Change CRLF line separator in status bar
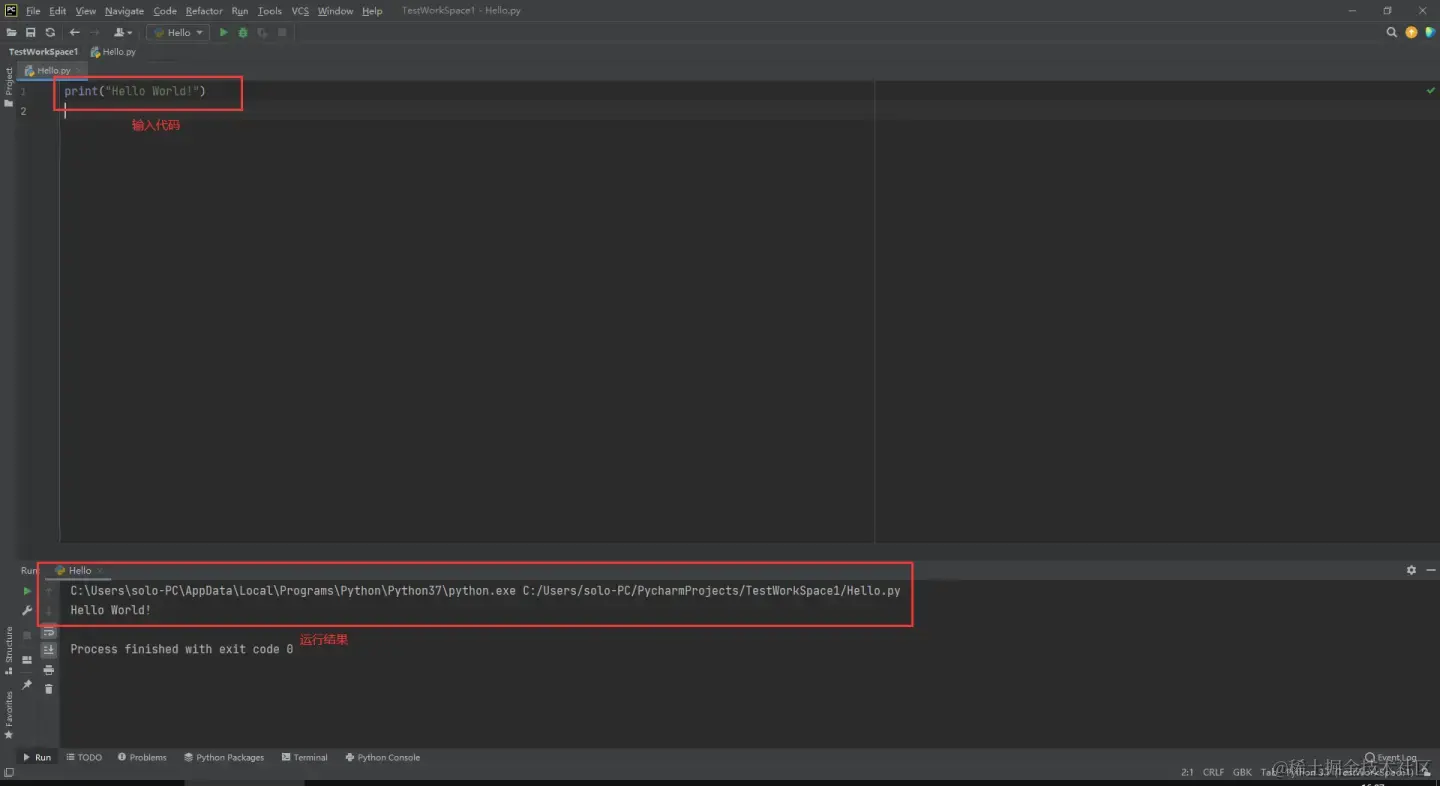1440x786 pixels. [1213, 772]
